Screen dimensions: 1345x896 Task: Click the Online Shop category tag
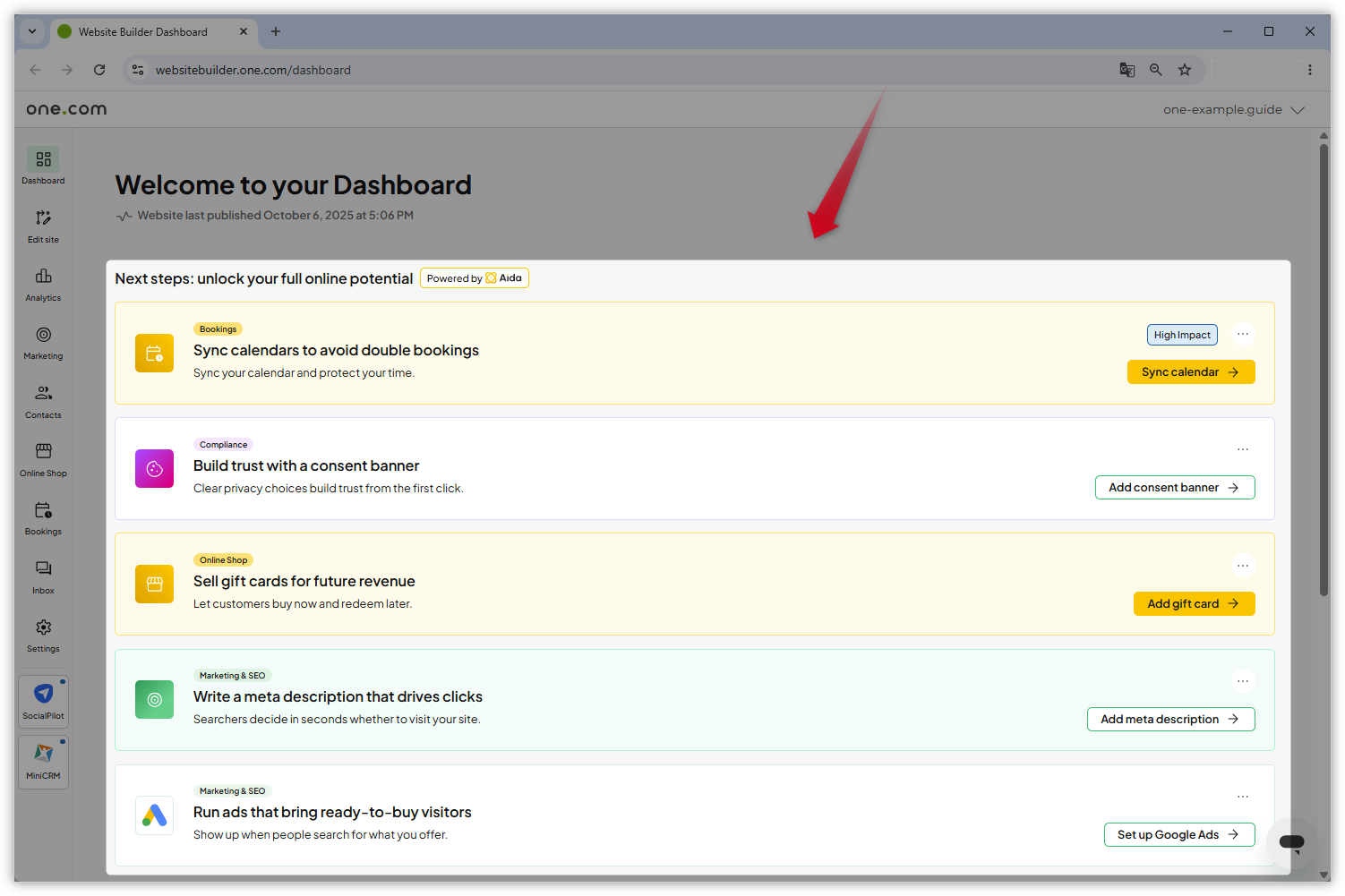pos(223,560)
